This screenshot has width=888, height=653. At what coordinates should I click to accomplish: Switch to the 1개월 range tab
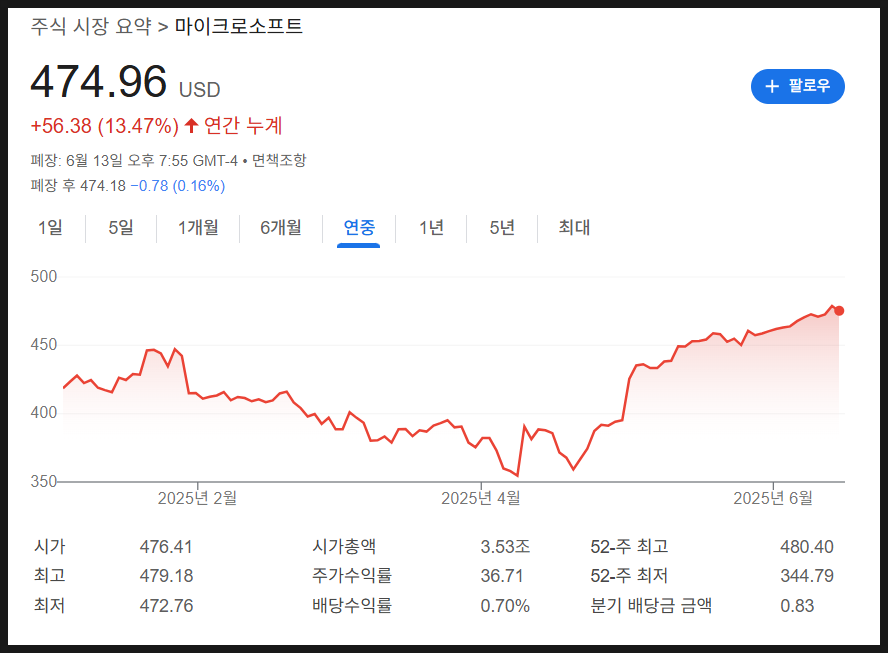198,228
